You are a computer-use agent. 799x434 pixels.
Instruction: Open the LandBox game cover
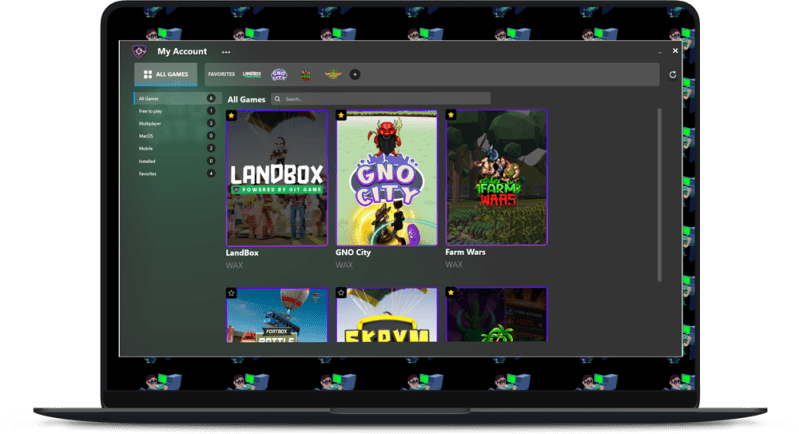pos(277,178)
